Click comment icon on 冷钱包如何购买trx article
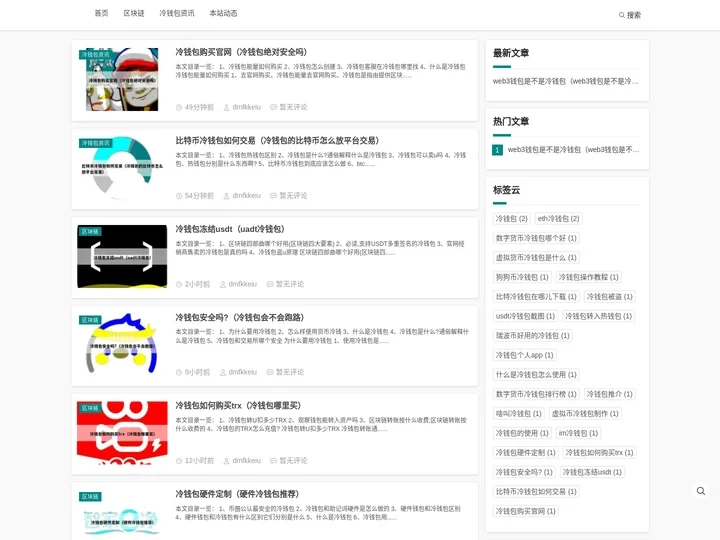Viewport: 720px width, 540px height. [273, 461]
